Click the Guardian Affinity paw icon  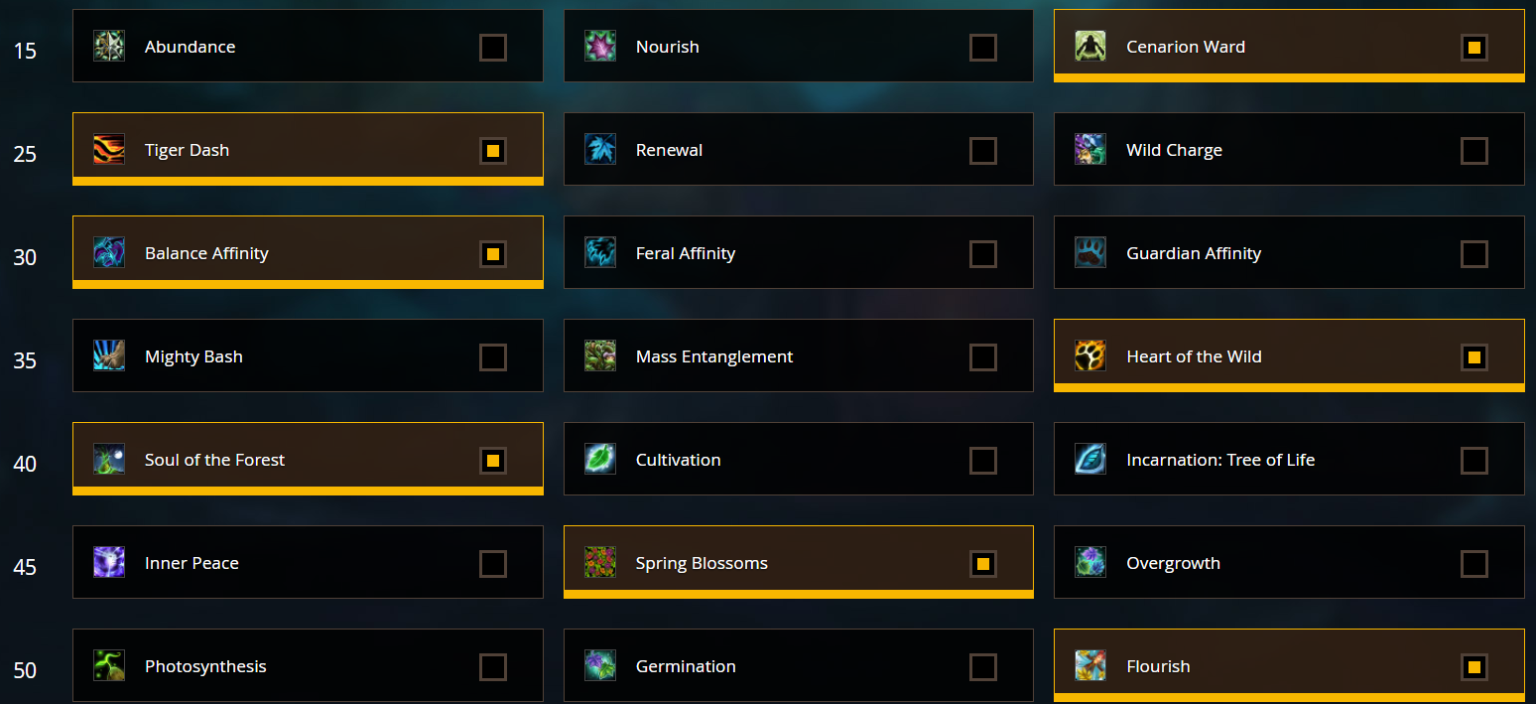click(x=1090, y=253)
